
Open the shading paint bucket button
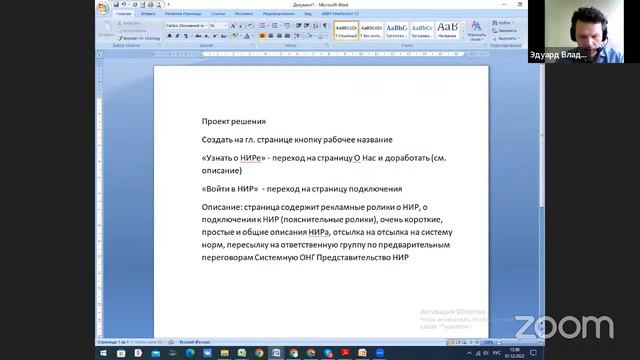(309, 36)
